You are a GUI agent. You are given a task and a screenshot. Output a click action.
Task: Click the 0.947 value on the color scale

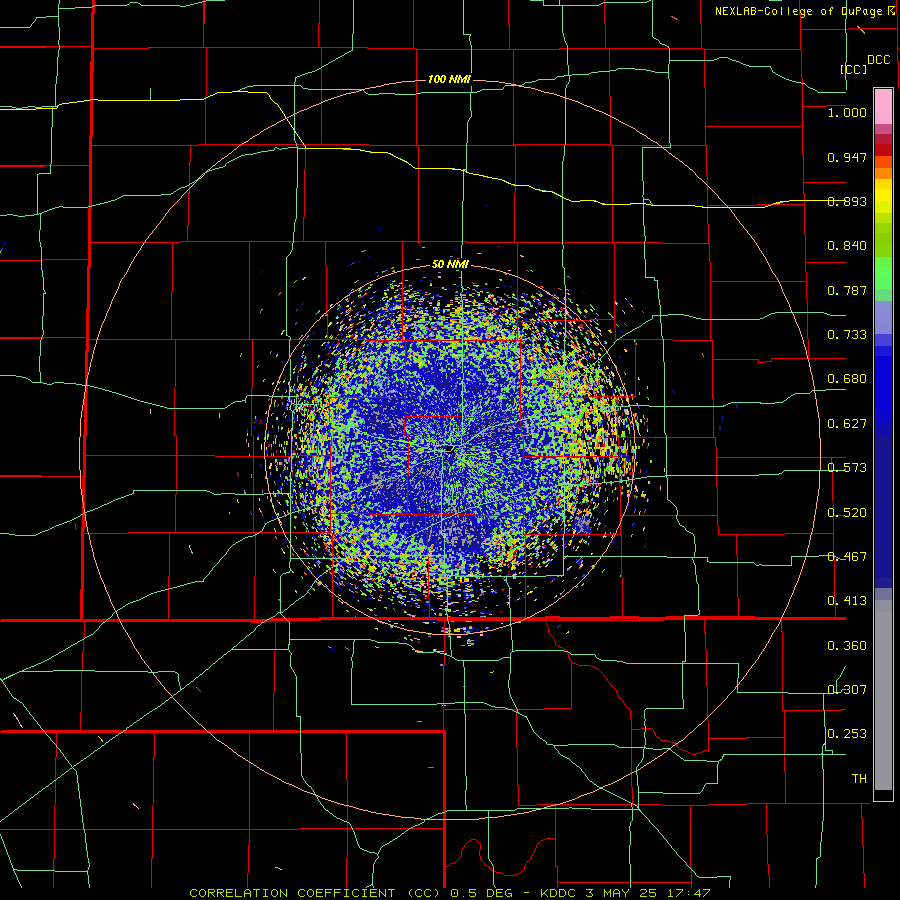tap(847, 157)
